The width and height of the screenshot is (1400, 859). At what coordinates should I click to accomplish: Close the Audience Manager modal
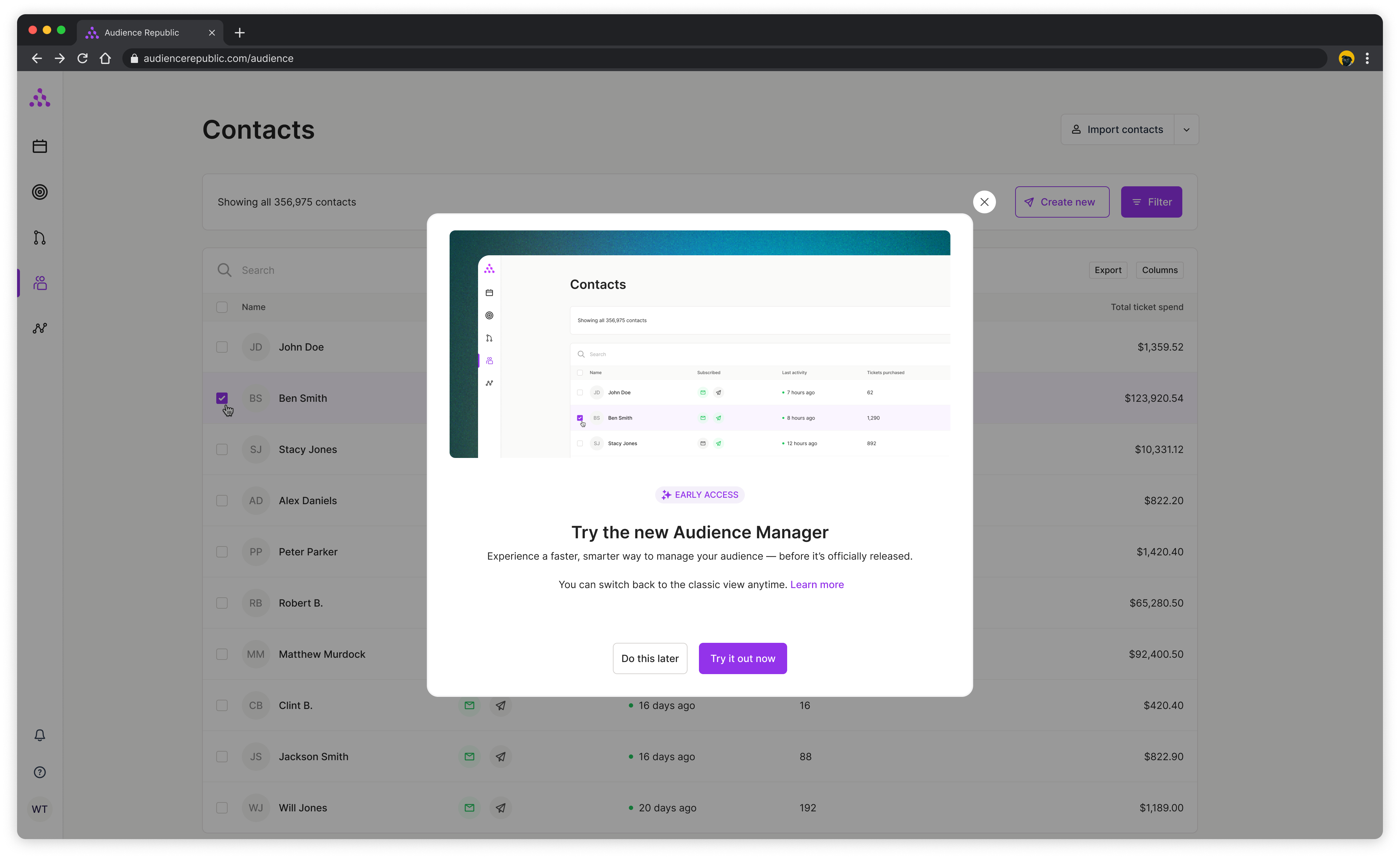click(x=984, y=202)
